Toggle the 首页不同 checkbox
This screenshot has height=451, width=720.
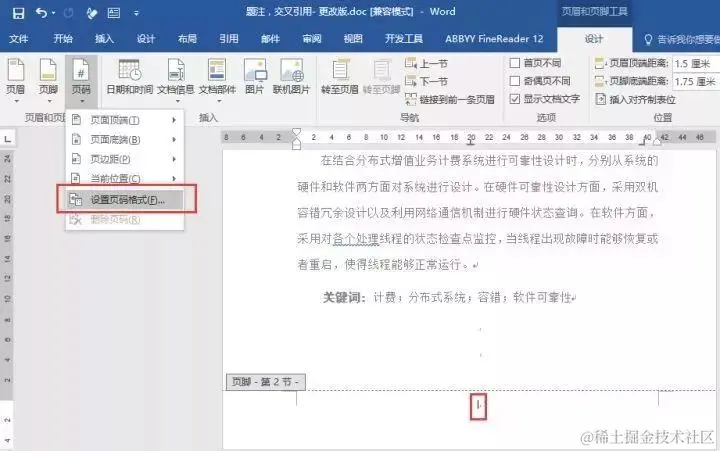click(515, 63)
